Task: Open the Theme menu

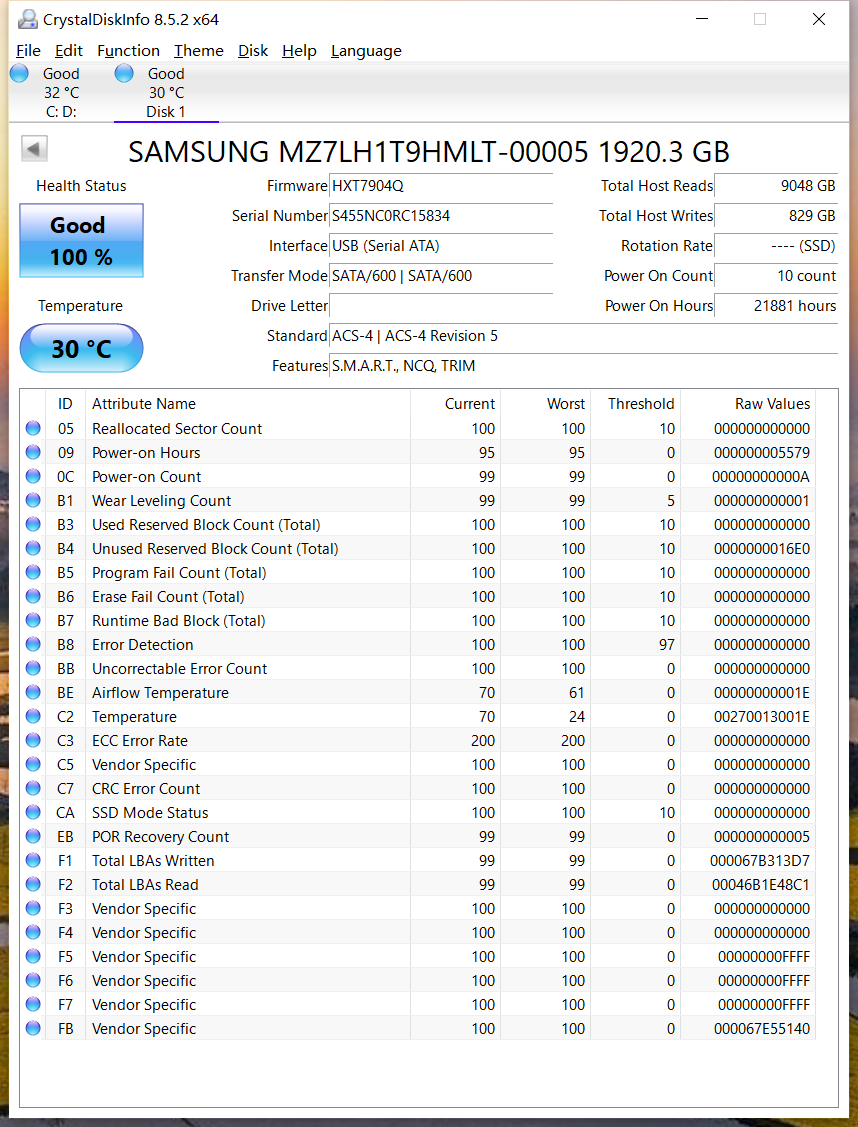Action: (x=198, y=51)
